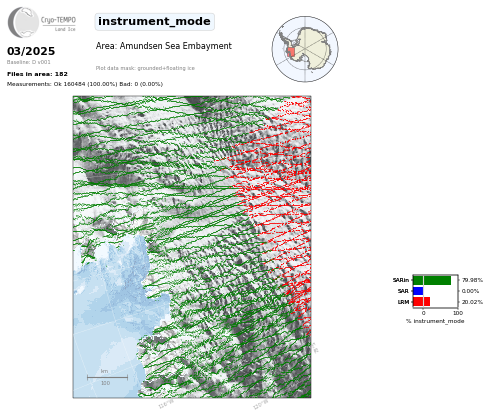Image resolution: width=492 pixels, height=410 pixels.
Task: Click the green SARIn bar
Action: (432, 280)
